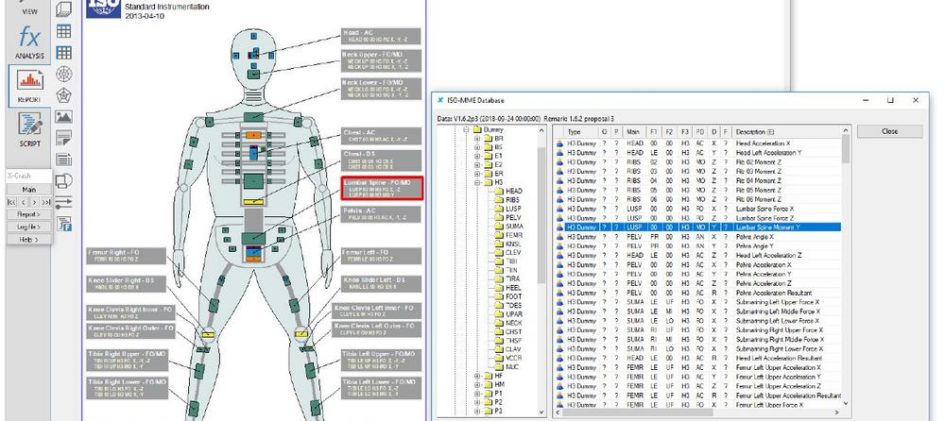The height and width of the screenshot is (421, 945).
Task: Select the circular polar chart icon
Action: [64, 73]
